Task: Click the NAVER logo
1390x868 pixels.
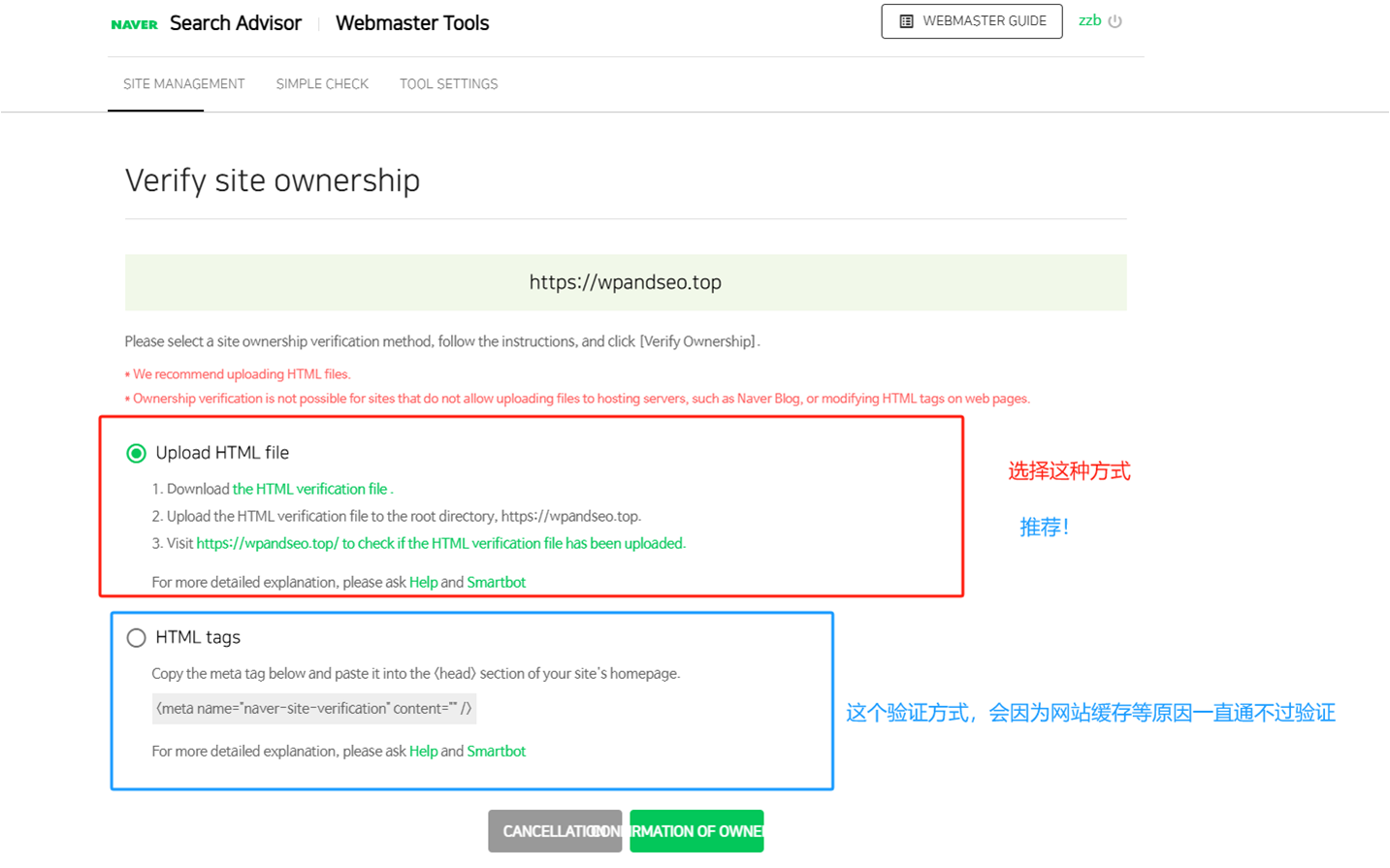Action: (134, 24)
